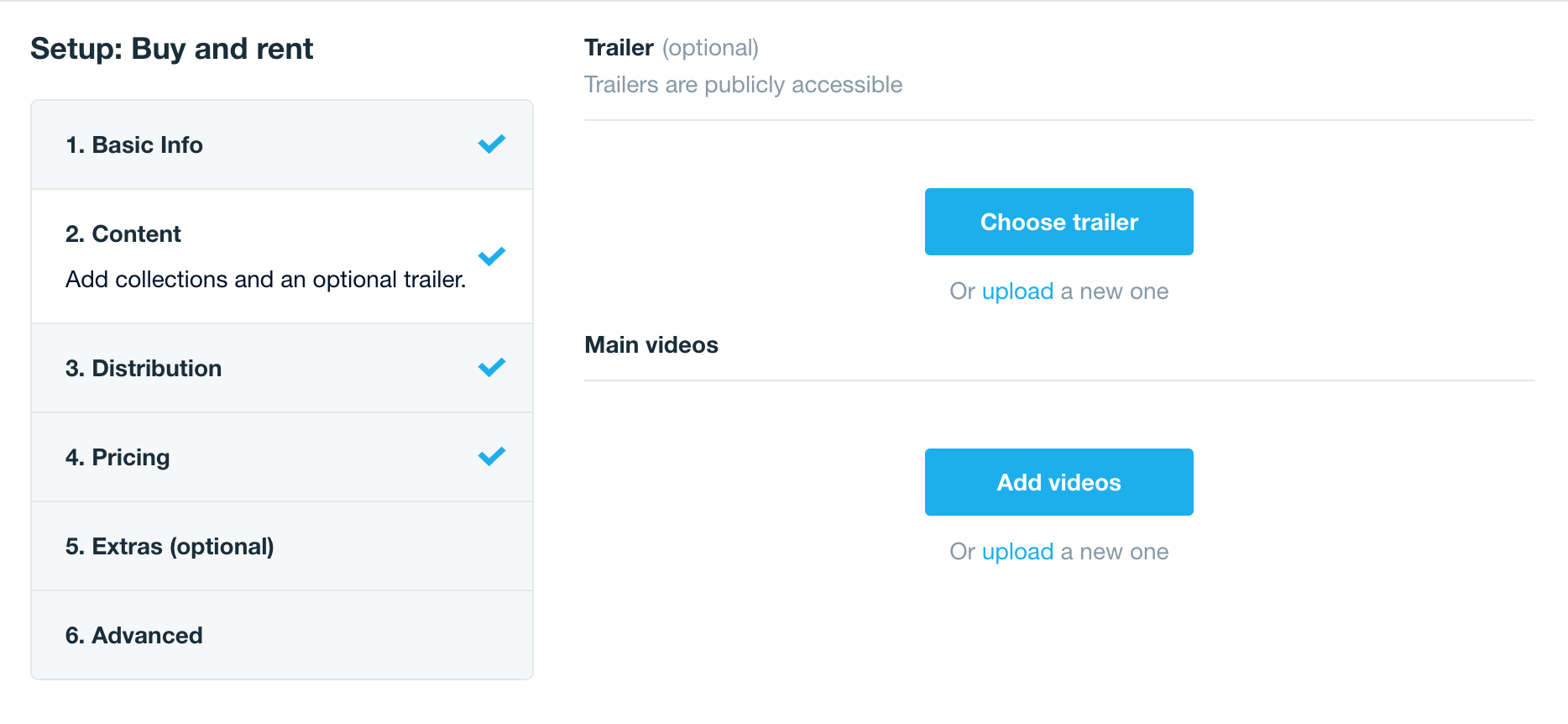
Task: Click the 'Add collections and an optional trailer' description
Action: [x=265, y=280]
